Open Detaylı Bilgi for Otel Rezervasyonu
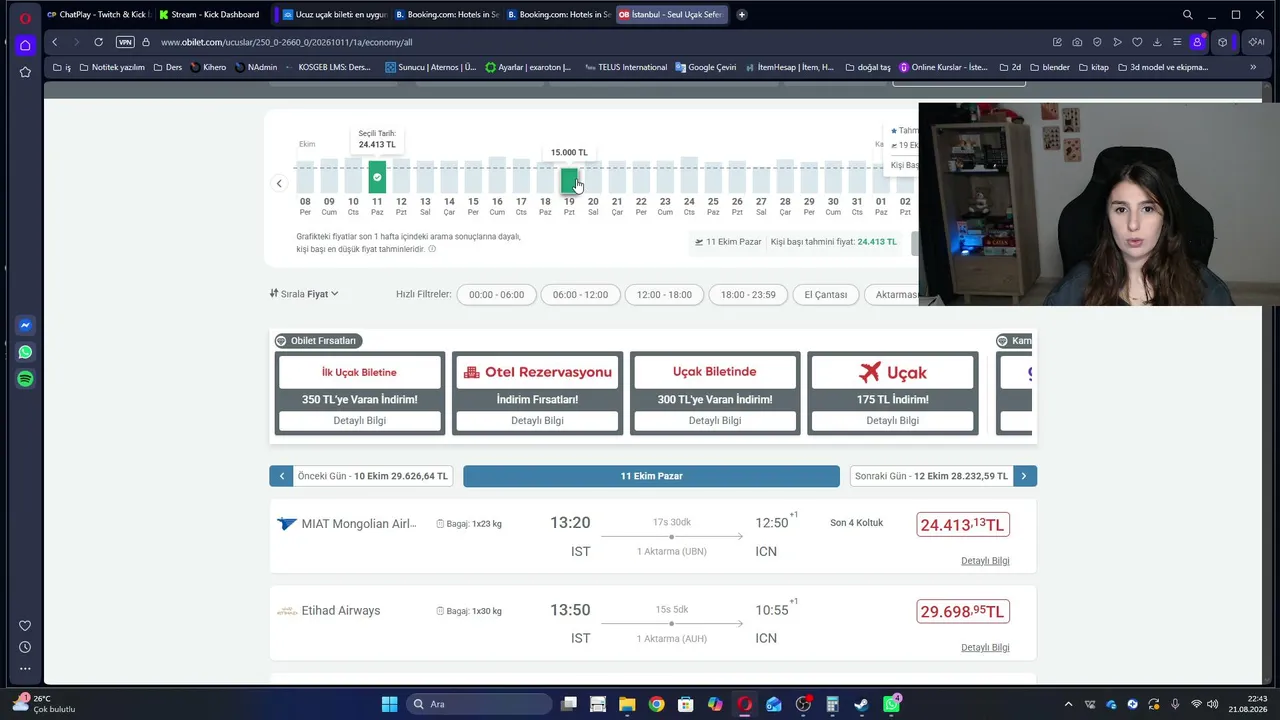Image resolution: width=1280 pixels, height=720 pixels. (x=537, y=421)
